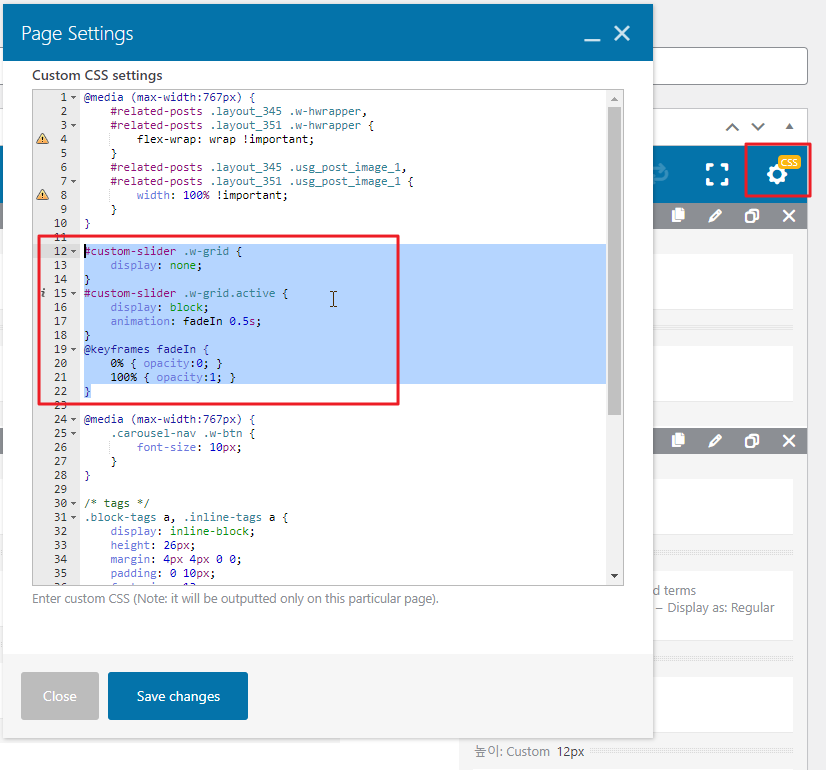Click Save changes button
This screenshot has height=770, width=826.
coord(178,696)
